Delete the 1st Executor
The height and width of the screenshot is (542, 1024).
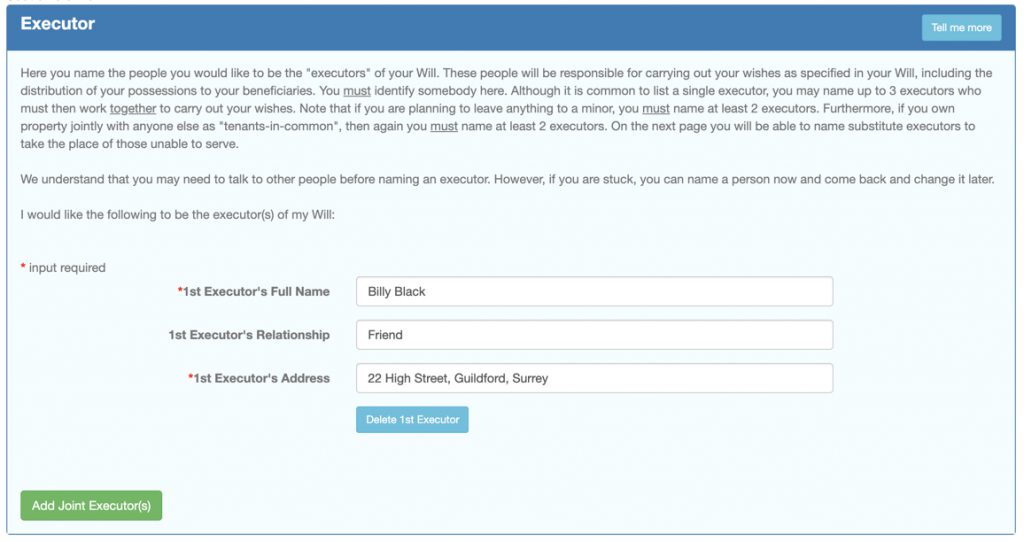(x=412, y=420)
